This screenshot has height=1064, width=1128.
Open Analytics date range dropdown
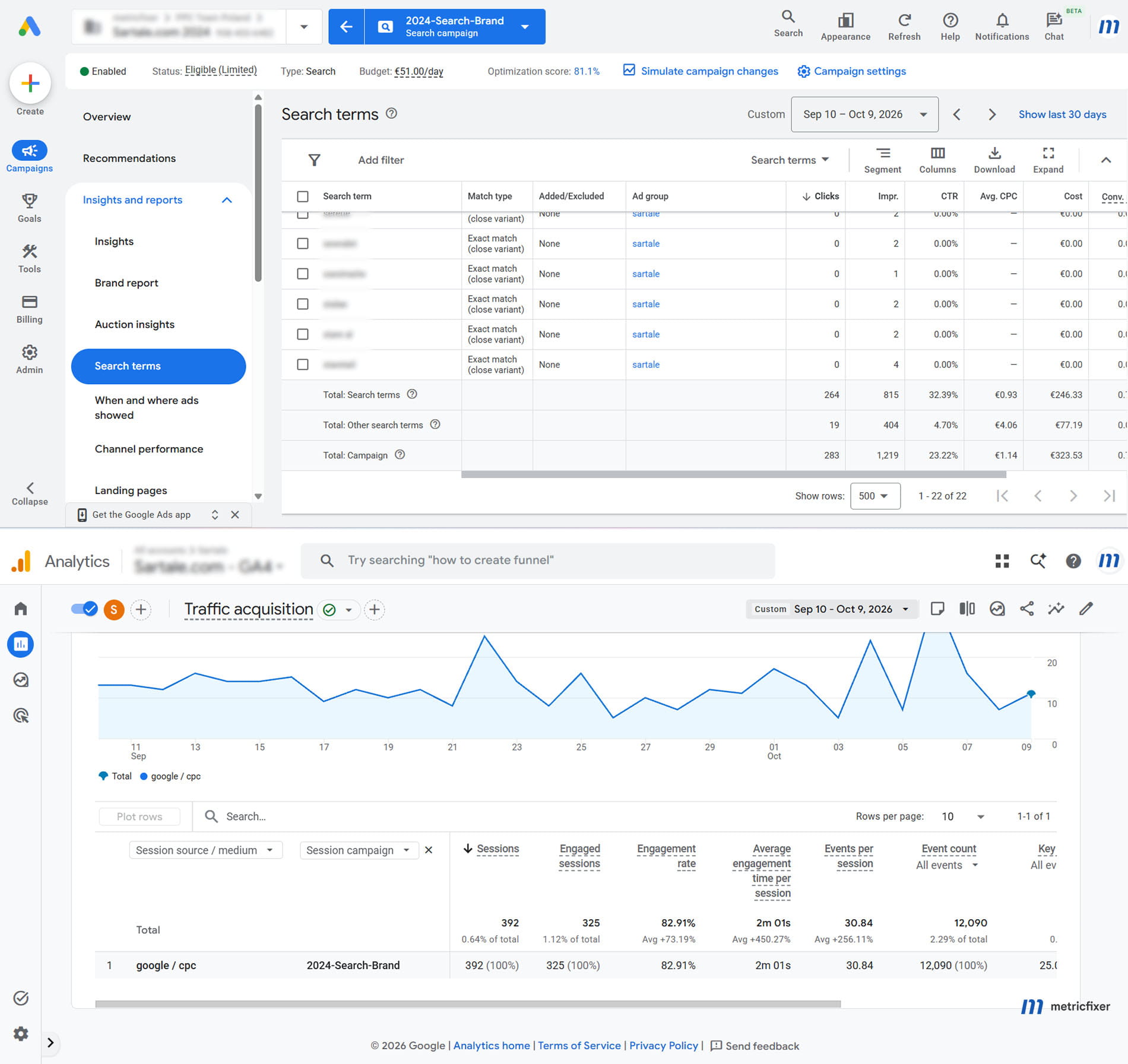[831, 609]
